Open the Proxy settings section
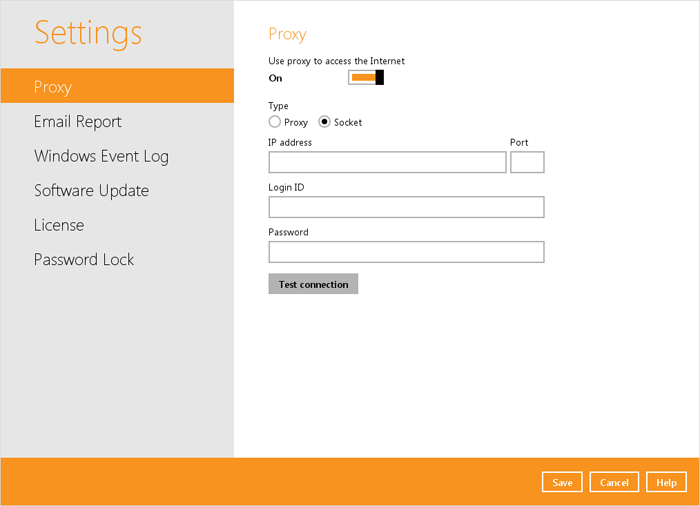700x506 pixels. [117, 86]
